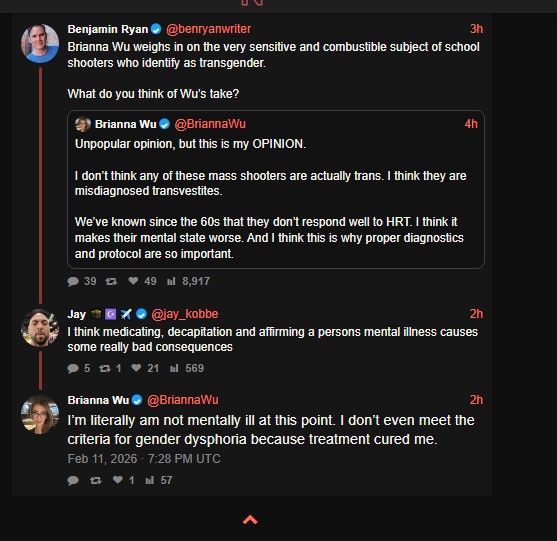557x541 pixels.
Task: Open Brianna Wu's avatar on the bottom reply
Action: pyautogui.click(x=40, y=415)
